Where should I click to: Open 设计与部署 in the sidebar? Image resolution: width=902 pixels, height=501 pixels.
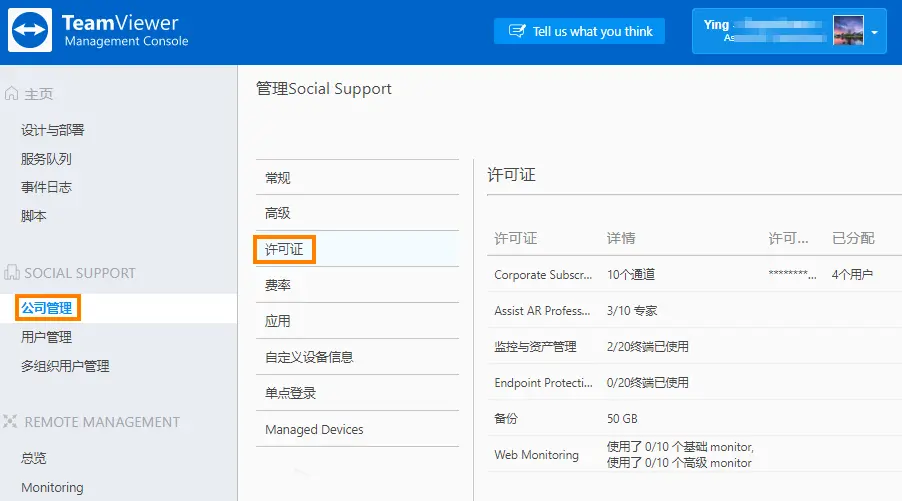[53, 130]
